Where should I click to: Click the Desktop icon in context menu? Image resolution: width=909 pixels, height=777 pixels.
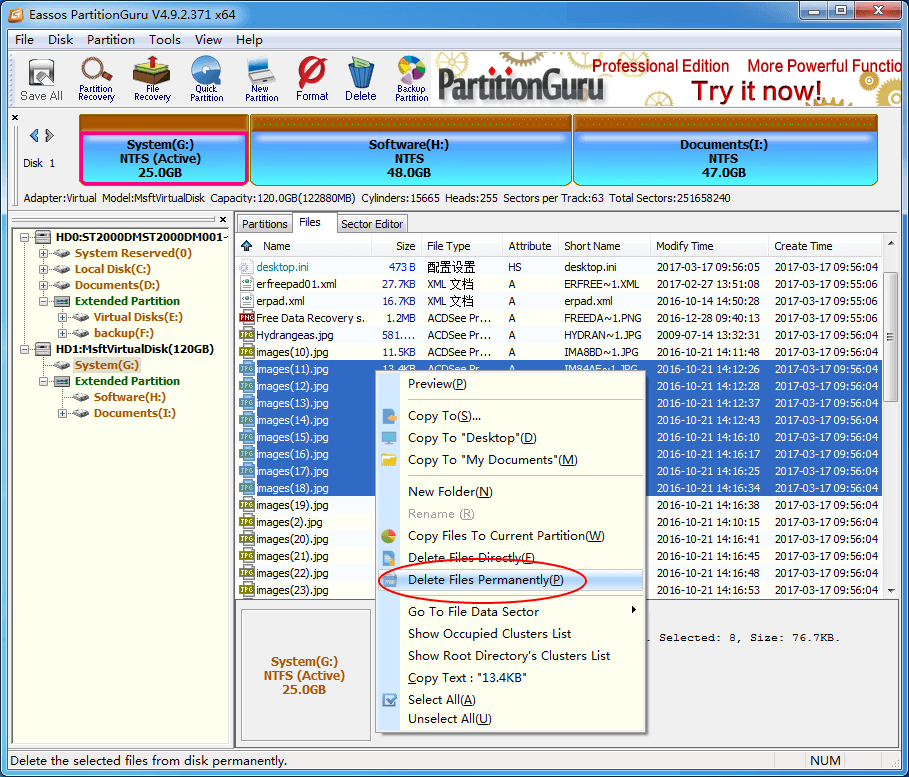pos(389,438)
